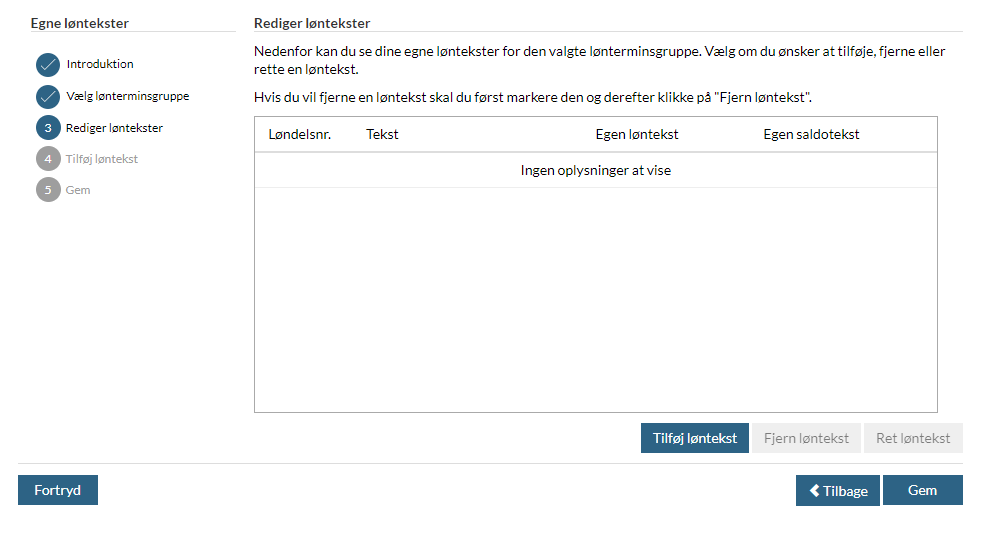981x534 pixels.
Task: Select the Gem step label in sidebar
Action: pyautogui.click(x=78, y=190)
